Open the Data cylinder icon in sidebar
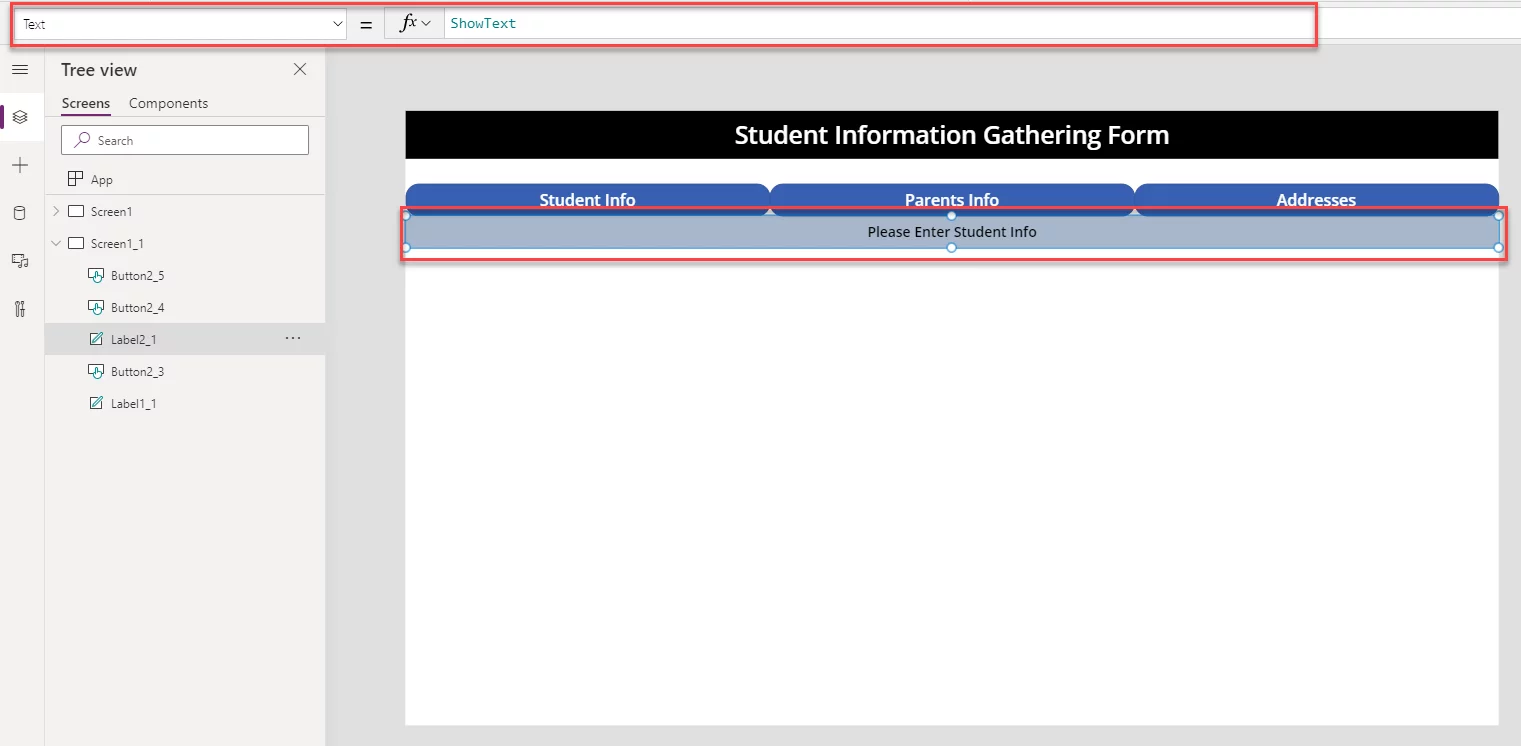The height and width of the screenshot is (746, 1521). click(x=20, y=212)
